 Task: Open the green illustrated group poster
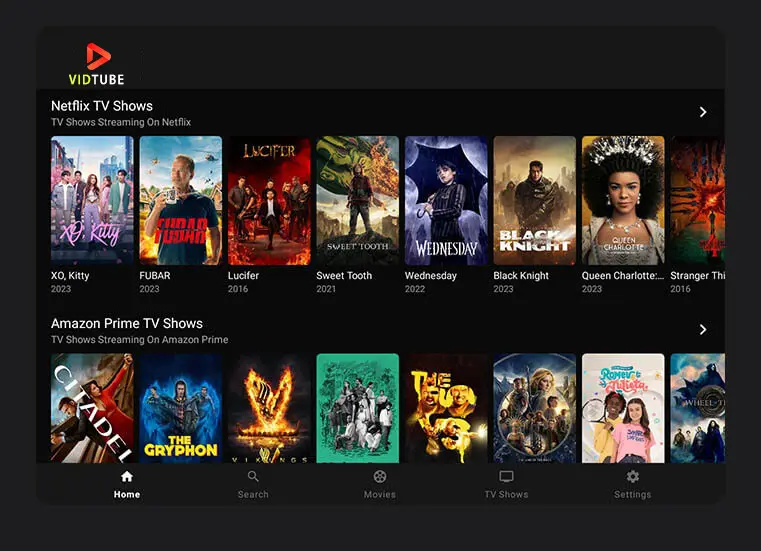click(x=358, y=408)
